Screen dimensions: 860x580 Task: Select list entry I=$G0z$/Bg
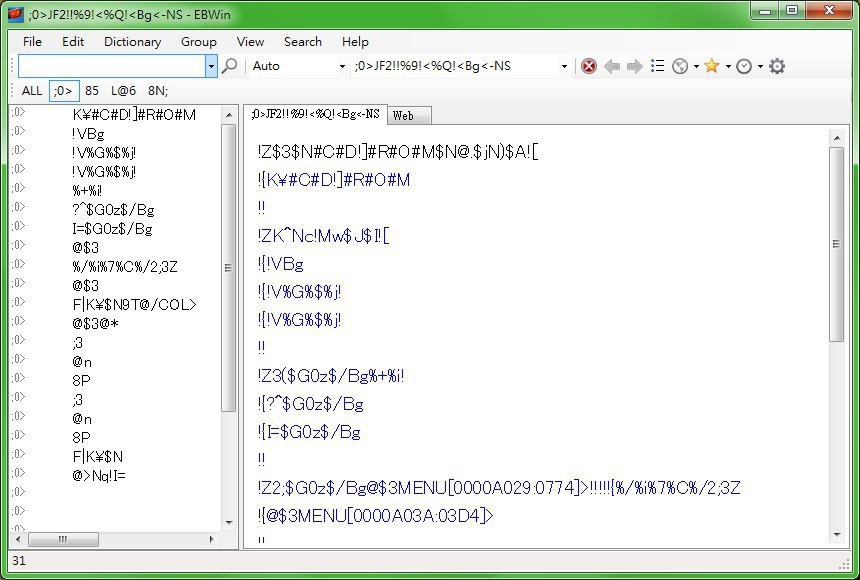click(x=112, y=229)
